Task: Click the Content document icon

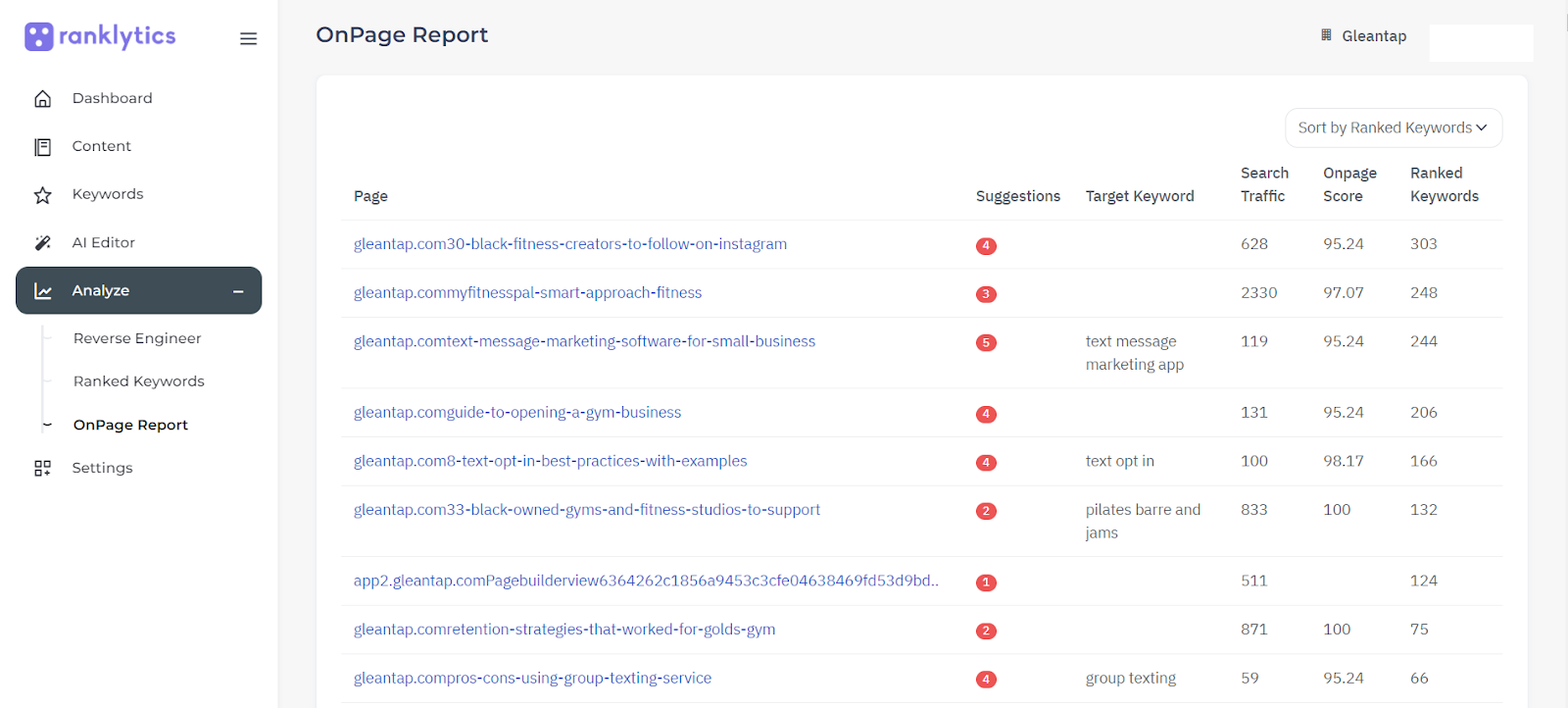Action: click(42, 146)
